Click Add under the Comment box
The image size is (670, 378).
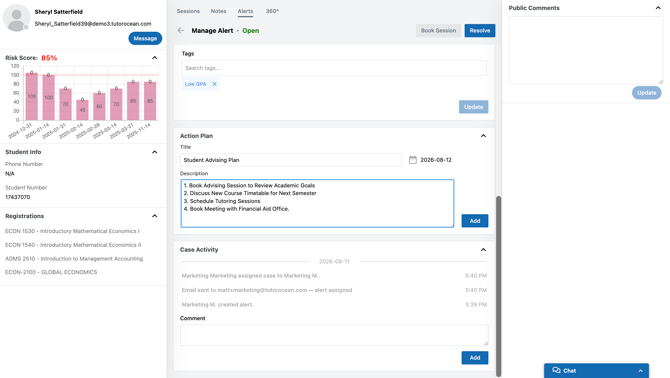475,357
